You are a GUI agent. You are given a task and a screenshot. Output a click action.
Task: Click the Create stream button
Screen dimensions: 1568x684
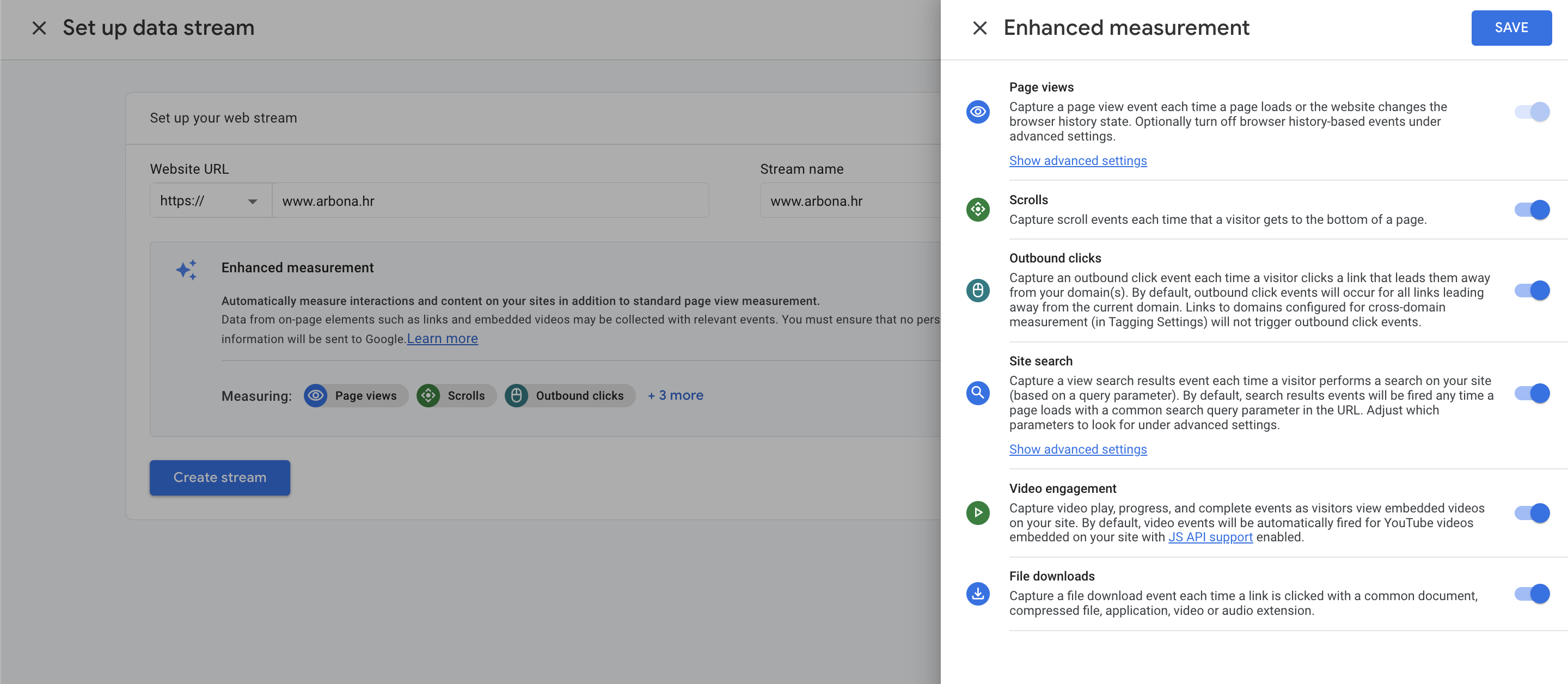(x=220, y=476)
